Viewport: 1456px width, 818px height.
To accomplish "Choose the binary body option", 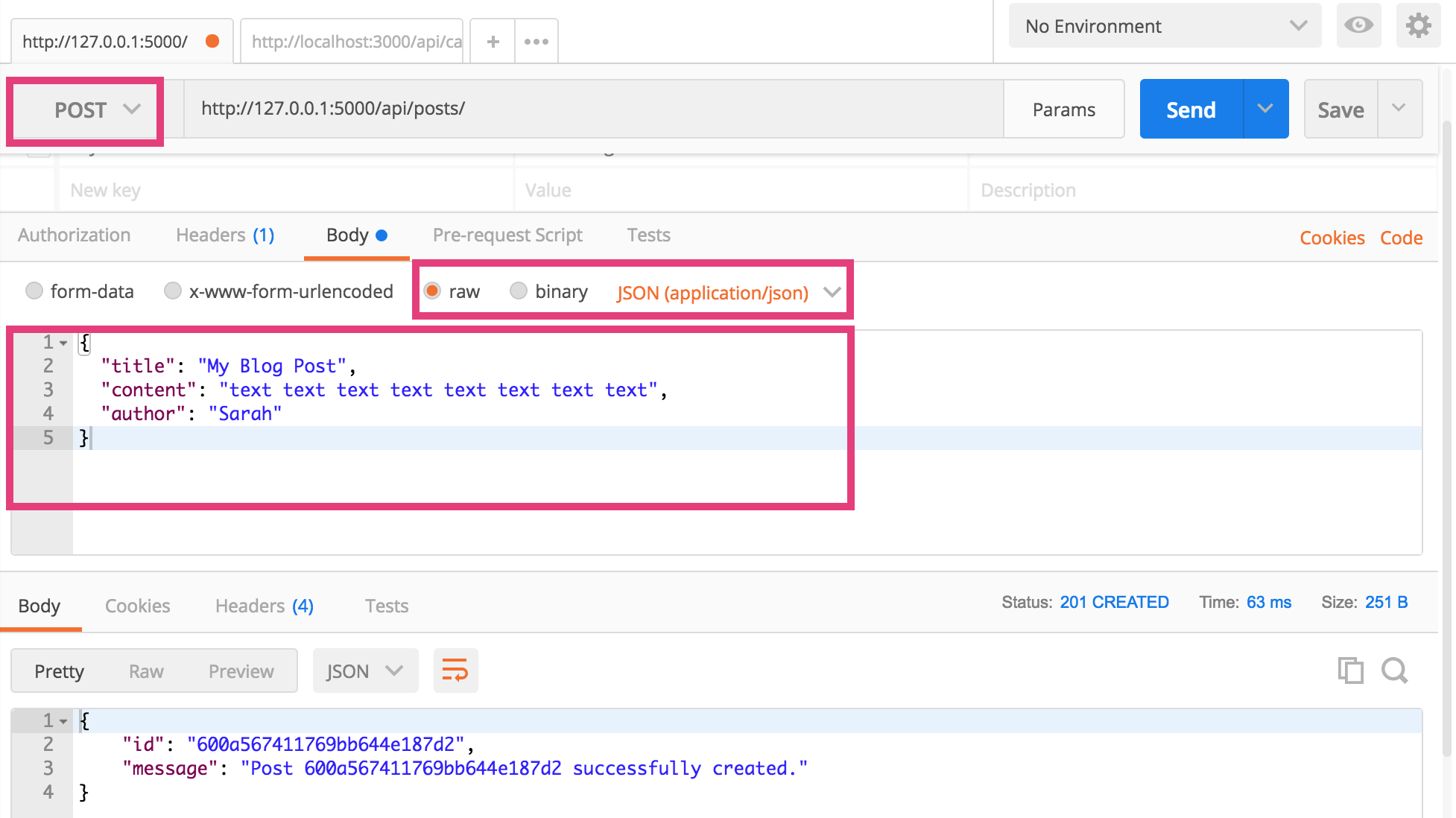I will 519,291.
